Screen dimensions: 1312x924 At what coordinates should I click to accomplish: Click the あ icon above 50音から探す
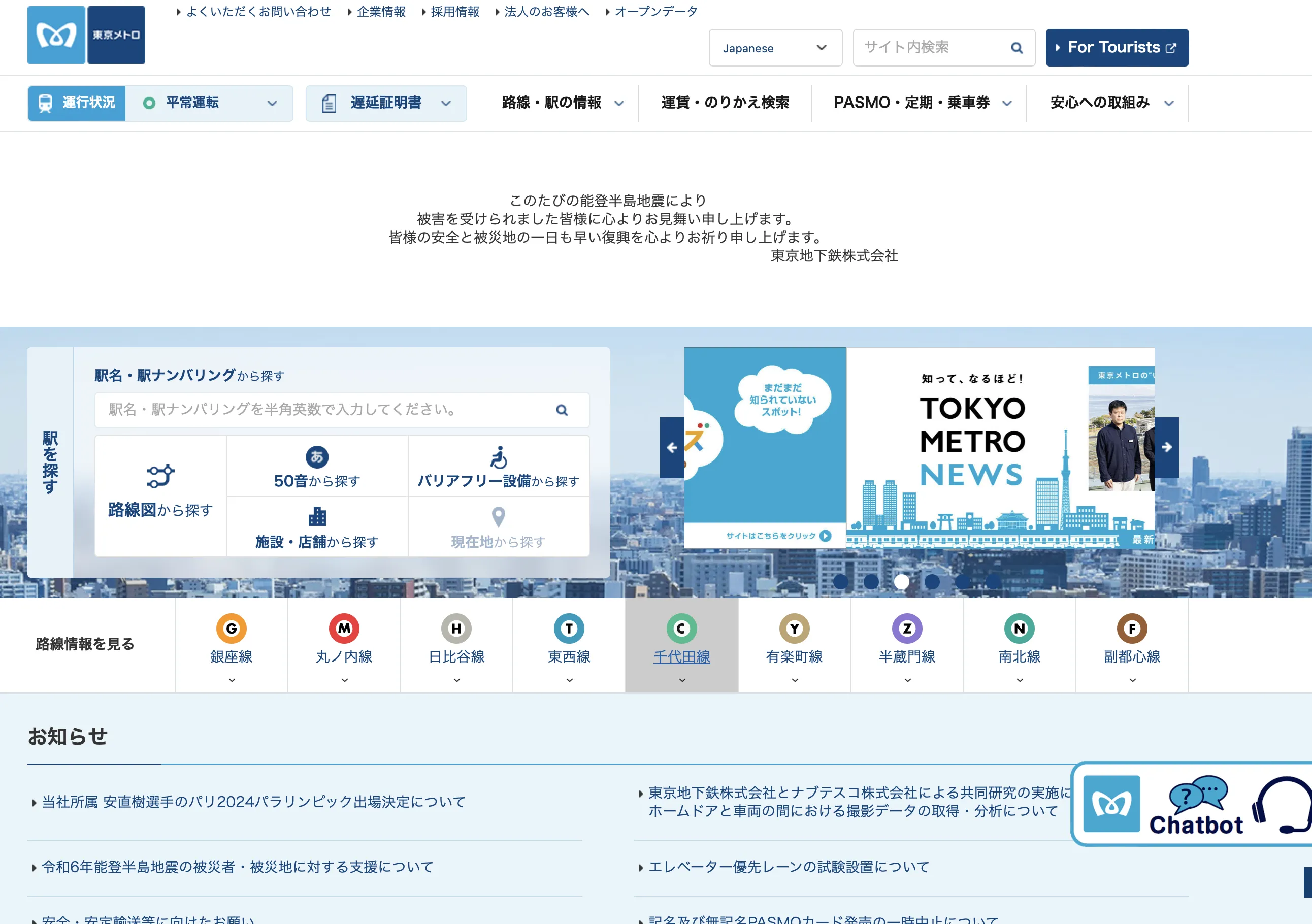(317, 457)
